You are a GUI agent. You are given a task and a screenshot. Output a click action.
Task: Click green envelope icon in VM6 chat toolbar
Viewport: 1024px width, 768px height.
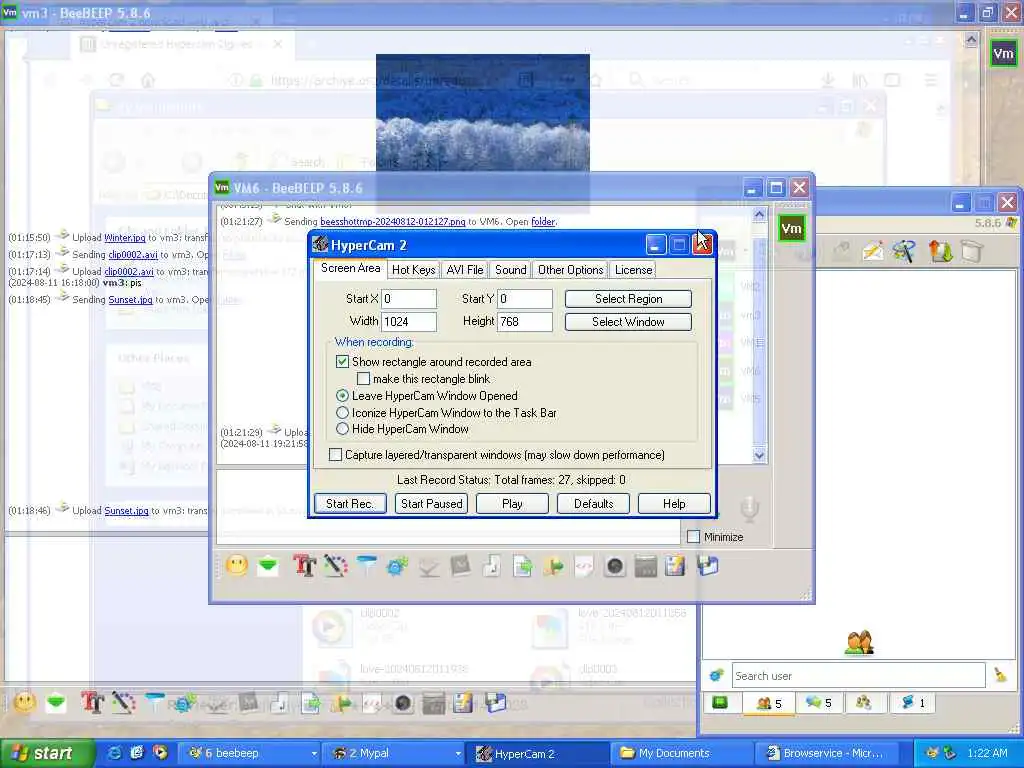point(268,566)
